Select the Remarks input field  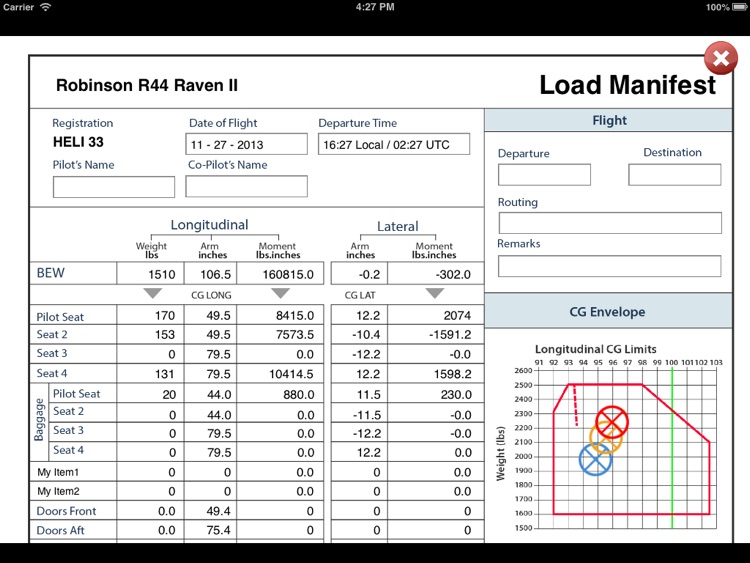click(x=609, y=266)
